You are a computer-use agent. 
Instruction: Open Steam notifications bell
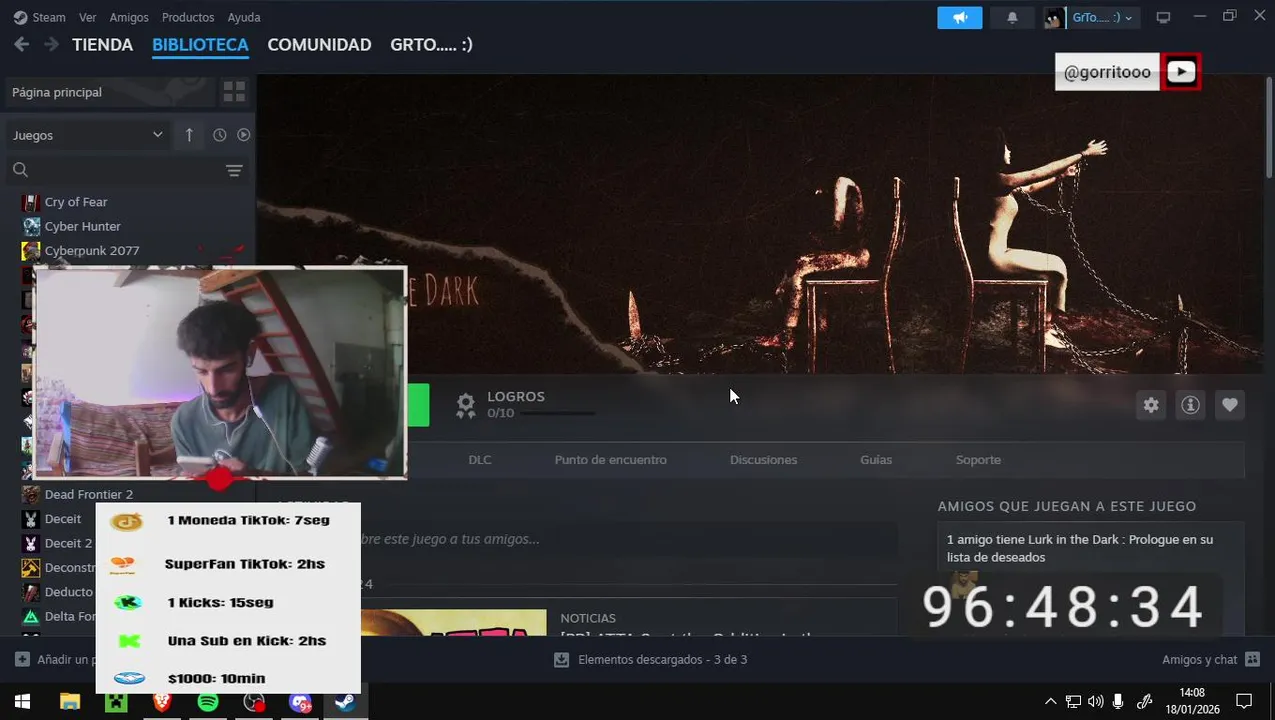(x=1012, y=17)
